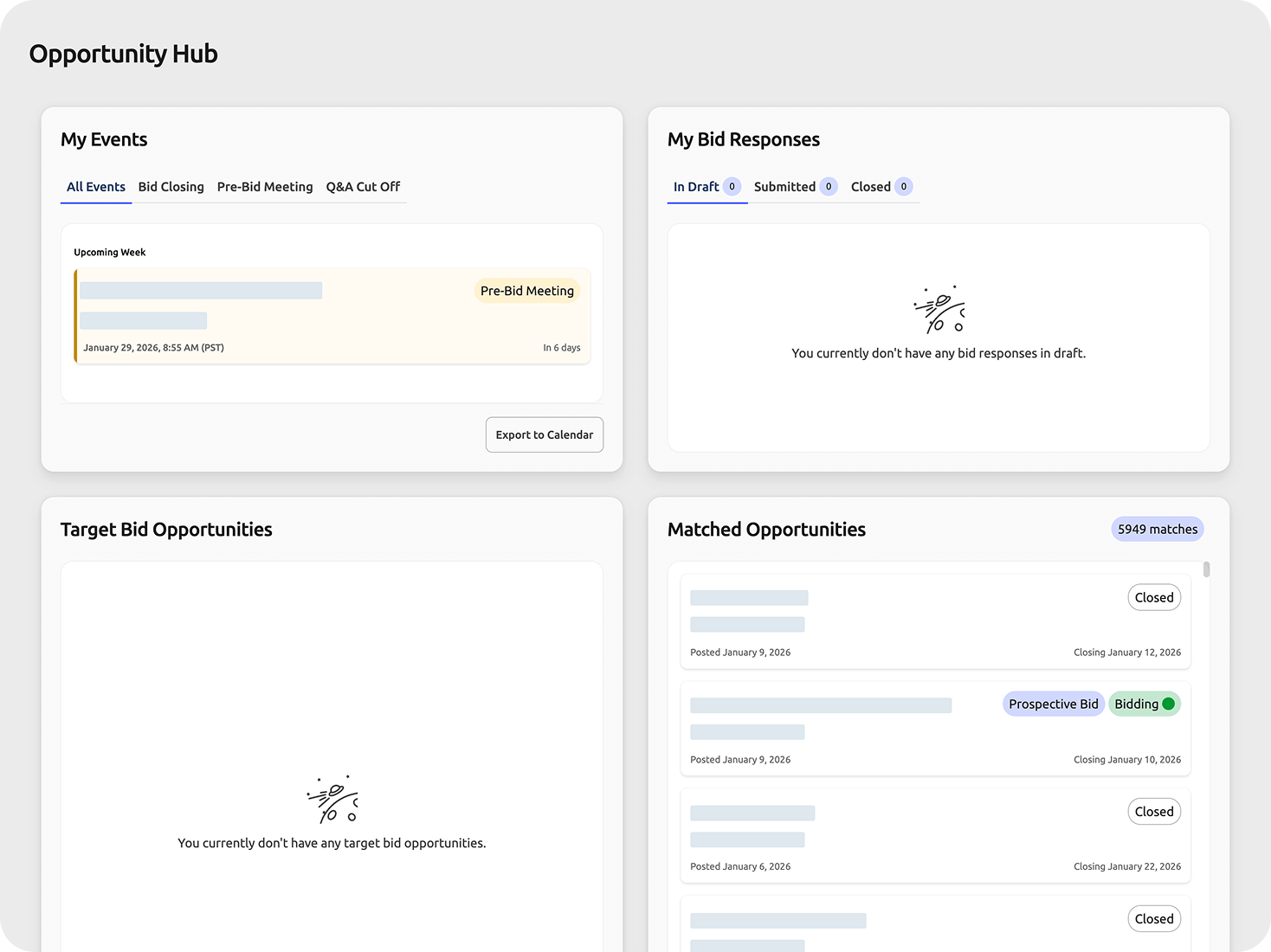
Task: Click the 5949 matches badge
Action: coord(1157,529)
